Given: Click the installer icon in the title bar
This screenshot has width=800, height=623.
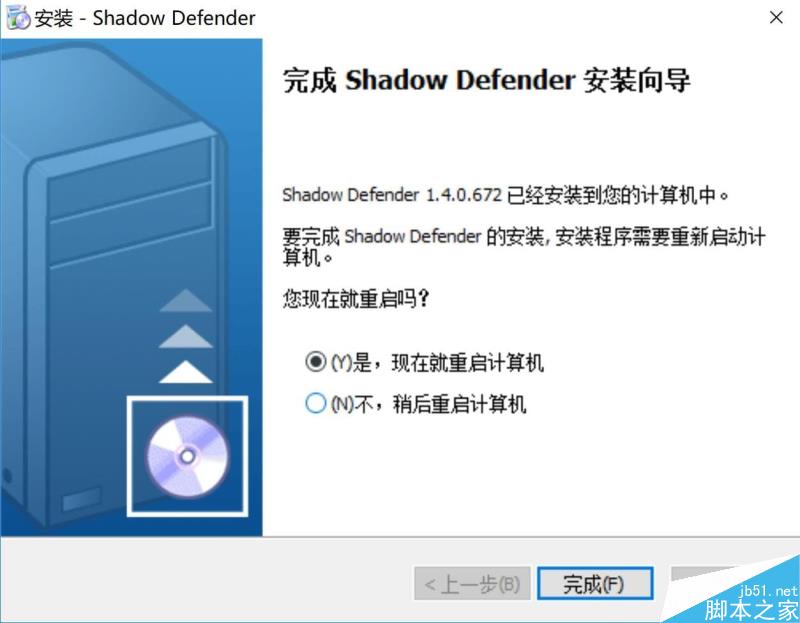Looking at the screenshot, I should [18, 18].
